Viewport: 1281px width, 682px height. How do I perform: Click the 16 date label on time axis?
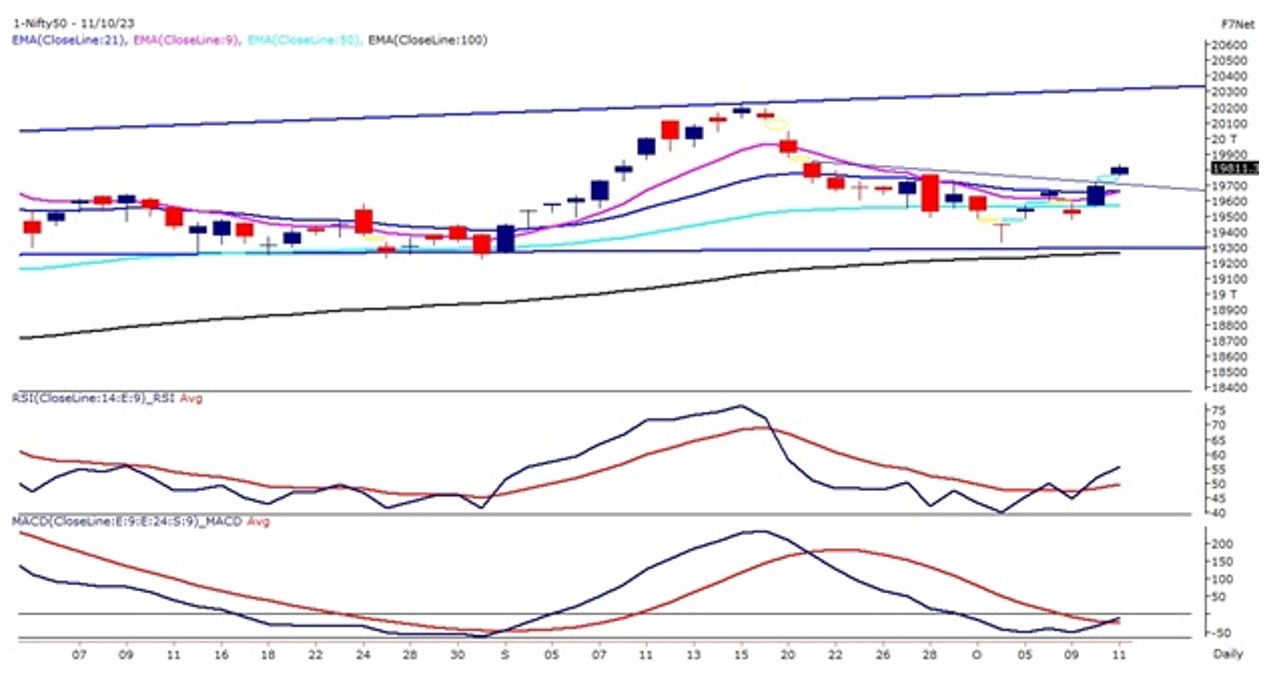pos(222,653)
